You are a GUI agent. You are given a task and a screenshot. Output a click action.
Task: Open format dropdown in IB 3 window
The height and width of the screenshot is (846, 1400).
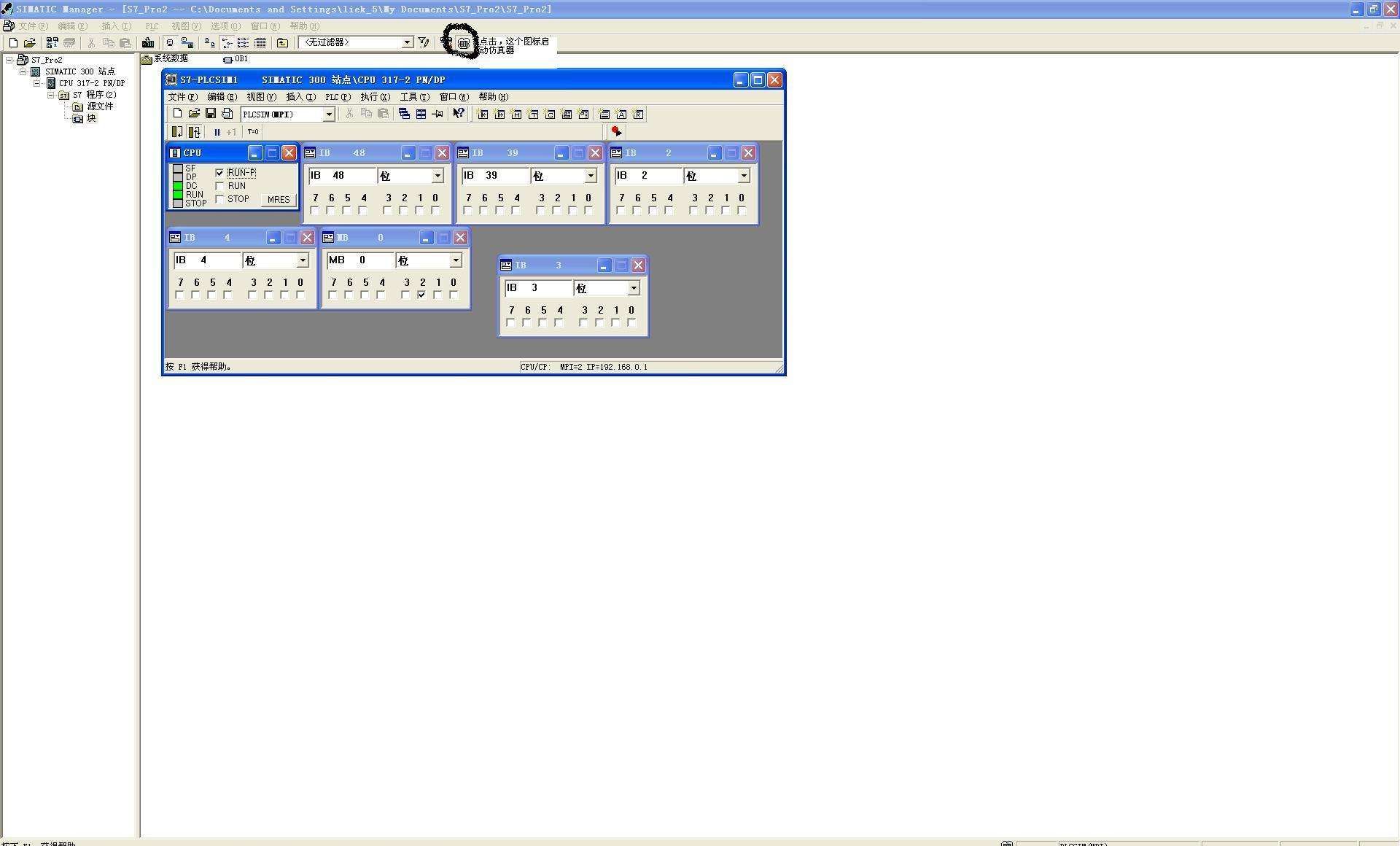pyautogui.click(x=634, y=288)
